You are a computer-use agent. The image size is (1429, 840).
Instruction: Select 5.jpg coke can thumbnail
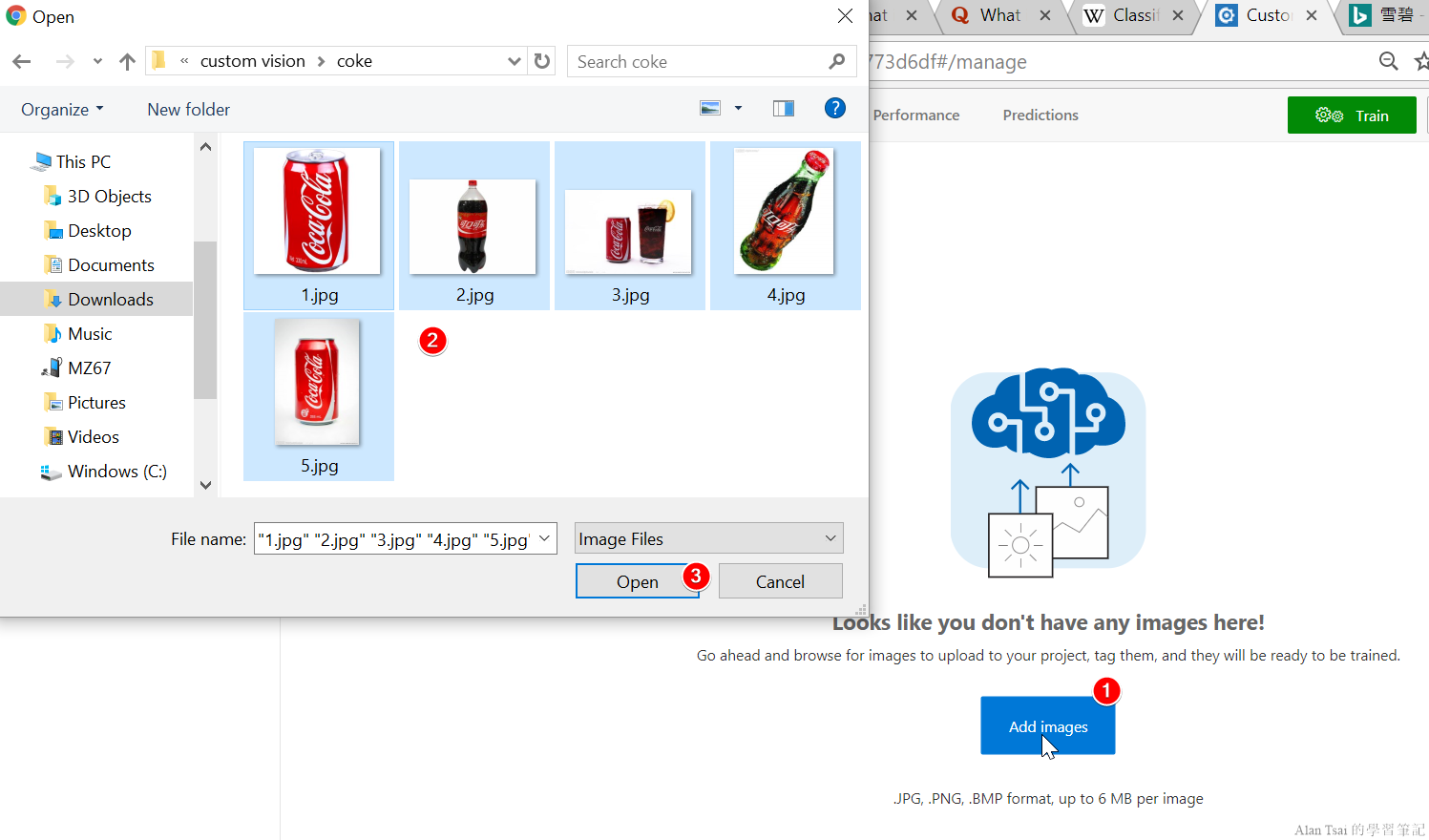tap(319, 396)
